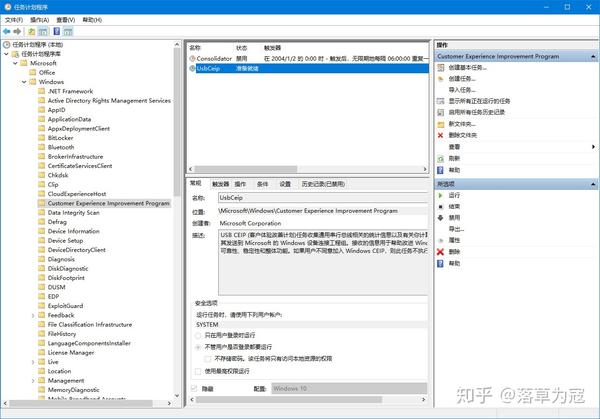Expand the Management folder node

tap(33, 381)
